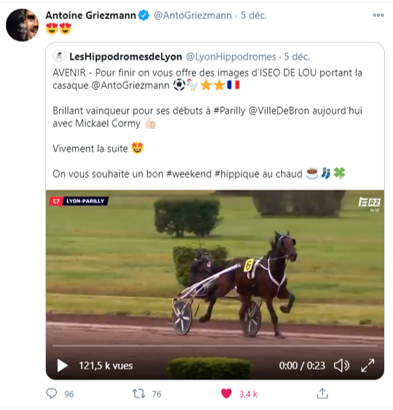This screenshot has height=410, width=393.
Task: Click the blue verified badge
Action: coord(144,15)
